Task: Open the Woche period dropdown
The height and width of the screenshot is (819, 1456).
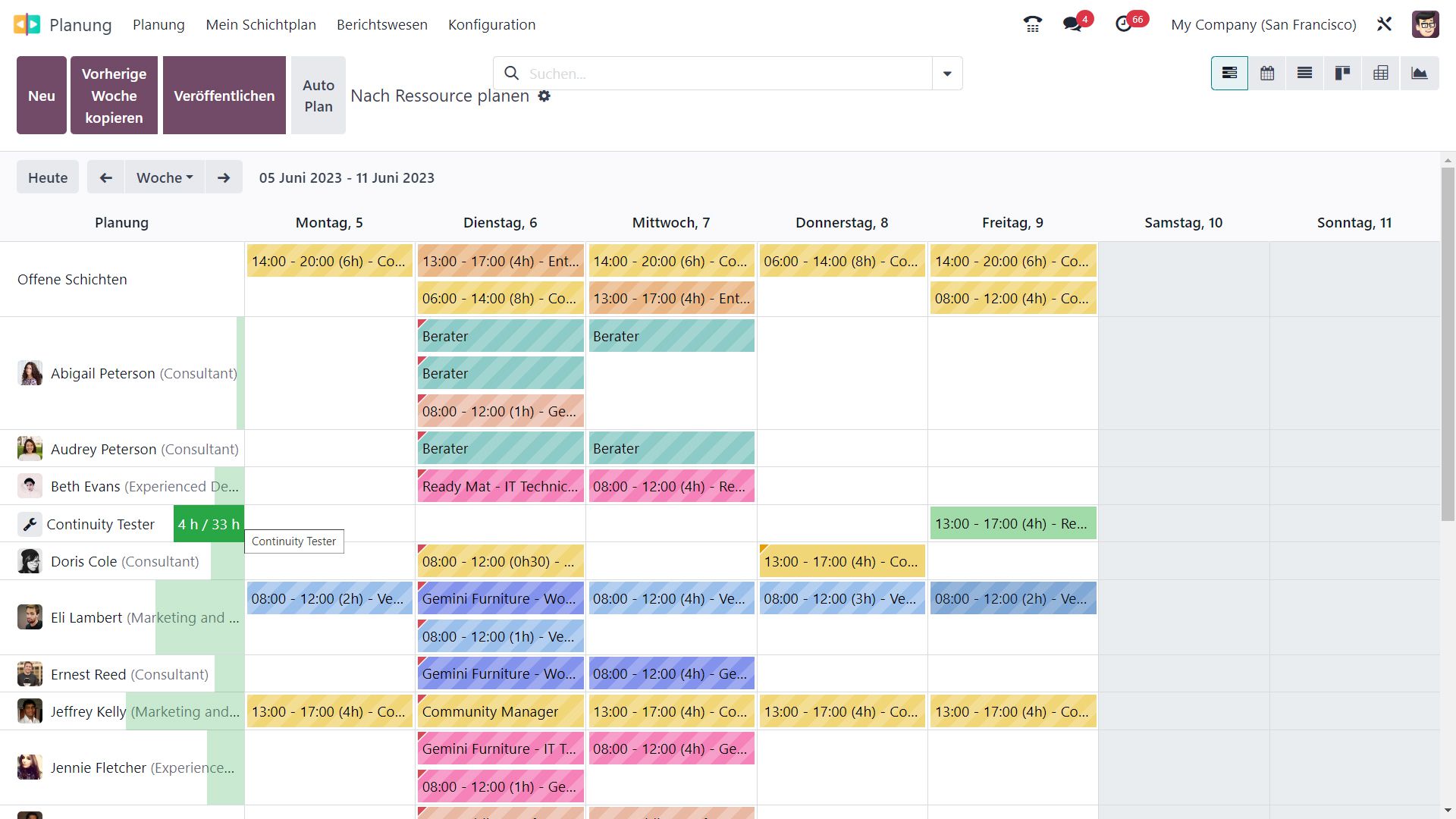Action: [165, 177]
